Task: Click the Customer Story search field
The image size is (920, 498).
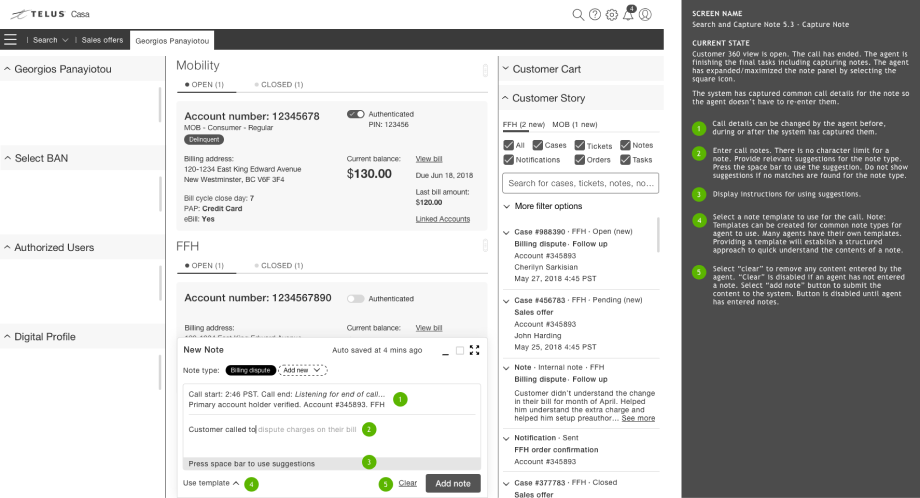Action: pyautogui.click(x=580, y=183)
